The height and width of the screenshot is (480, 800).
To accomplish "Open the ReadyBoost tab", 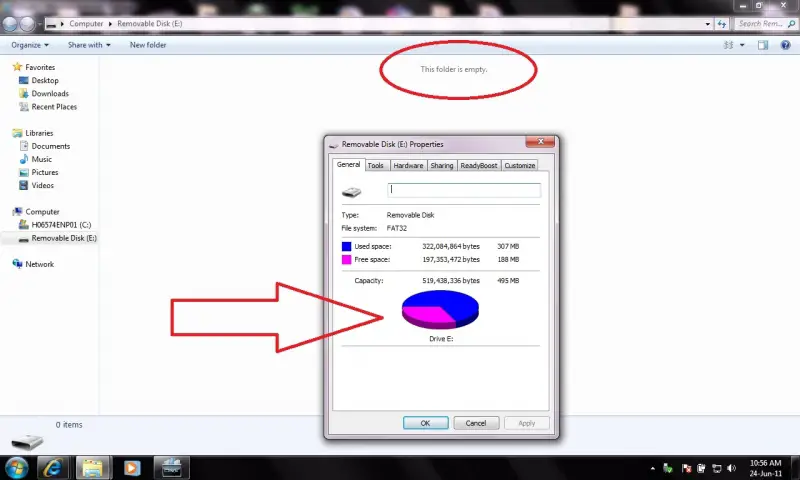I will (x=479, y=165).
